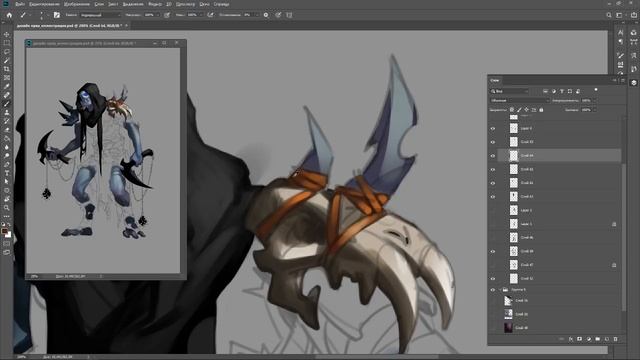Select the Eraser tool

point(7,130)
